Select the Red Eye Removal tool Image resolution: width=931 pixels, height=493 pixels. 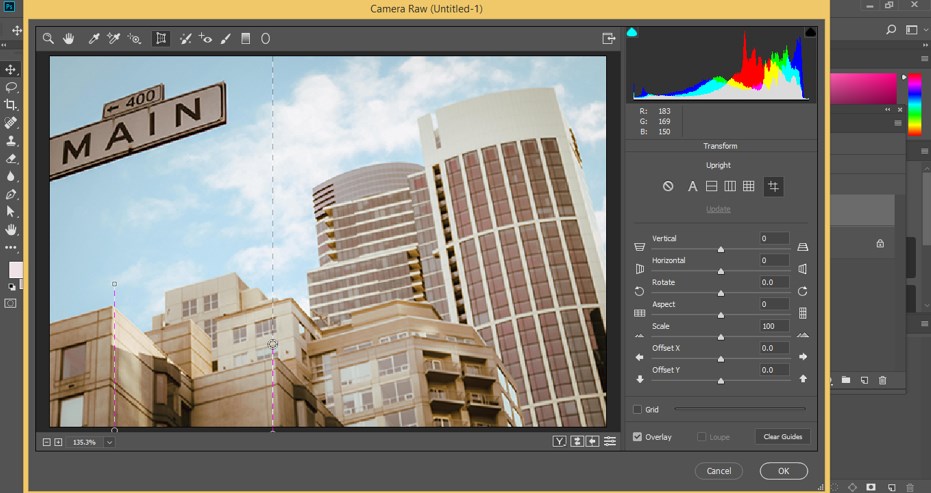click(x=205, y=39)
